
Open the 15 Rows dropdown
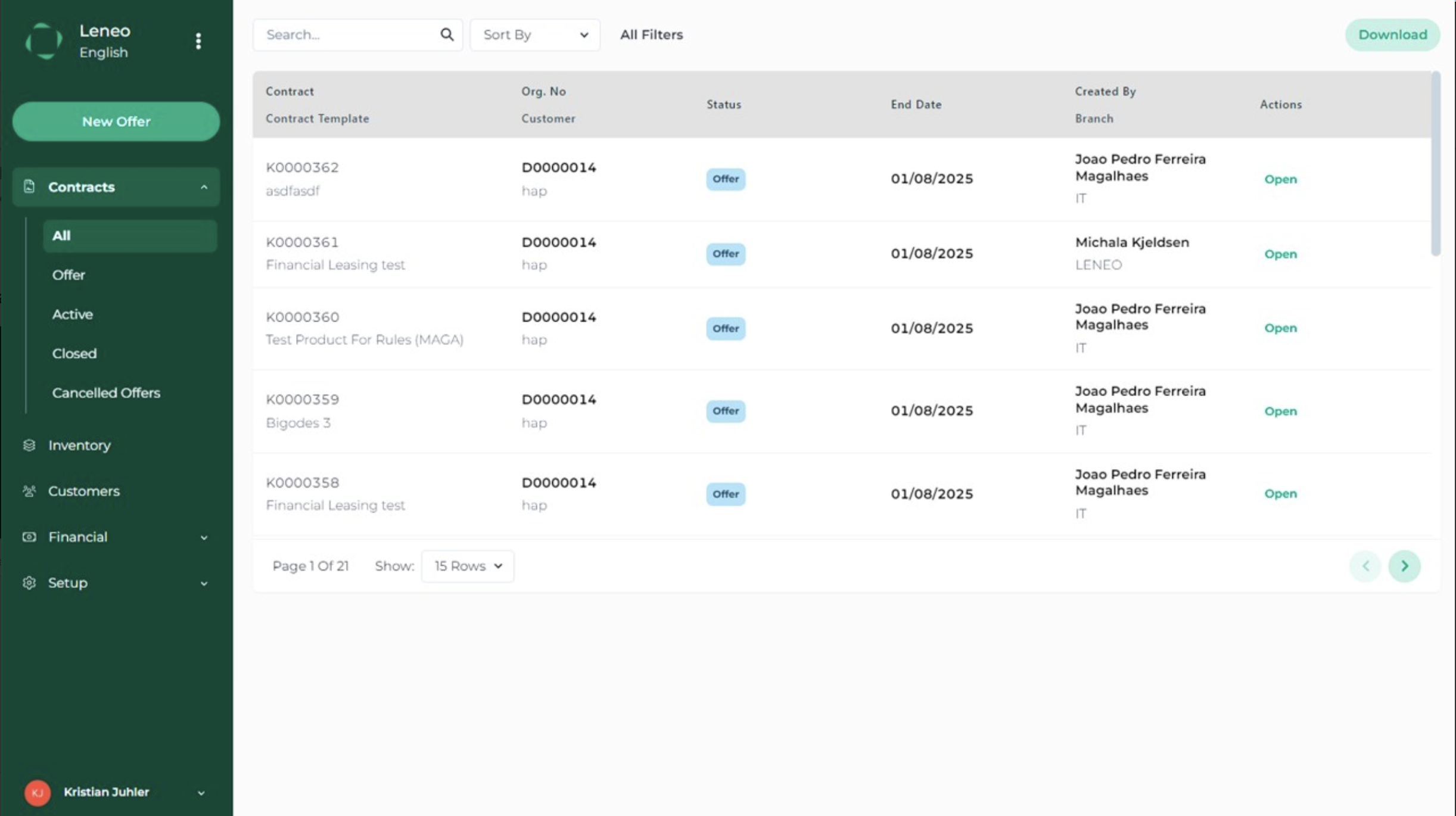(468, 566)
